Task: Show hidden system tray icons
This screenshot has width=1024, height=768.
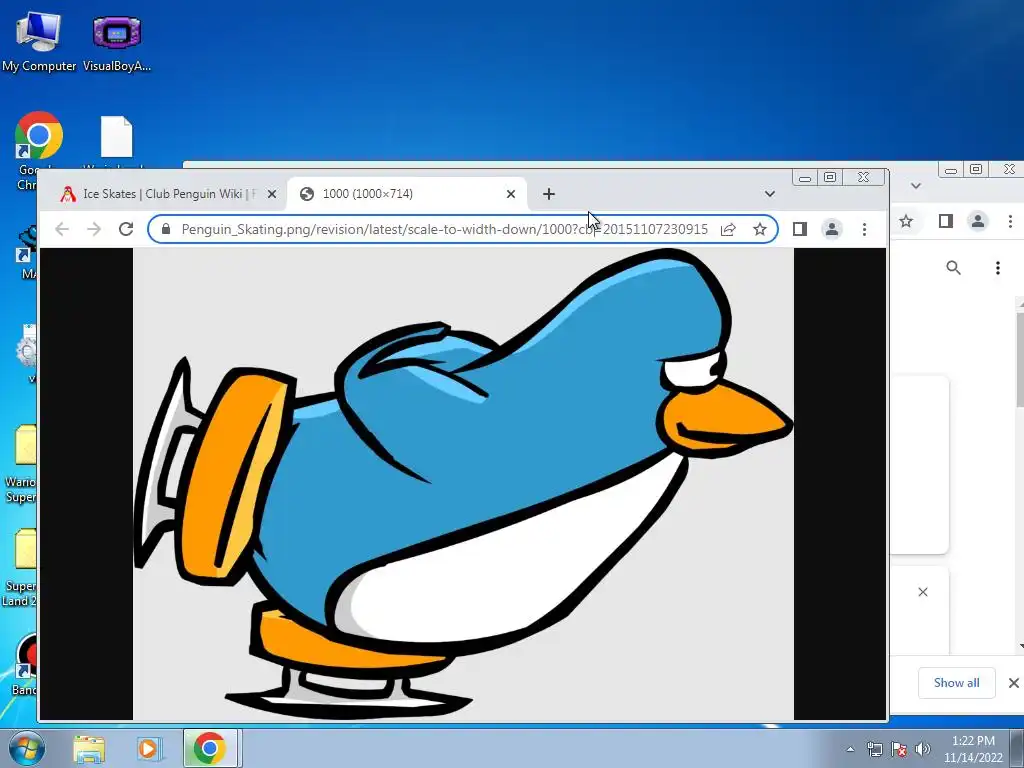Action: 850,749
